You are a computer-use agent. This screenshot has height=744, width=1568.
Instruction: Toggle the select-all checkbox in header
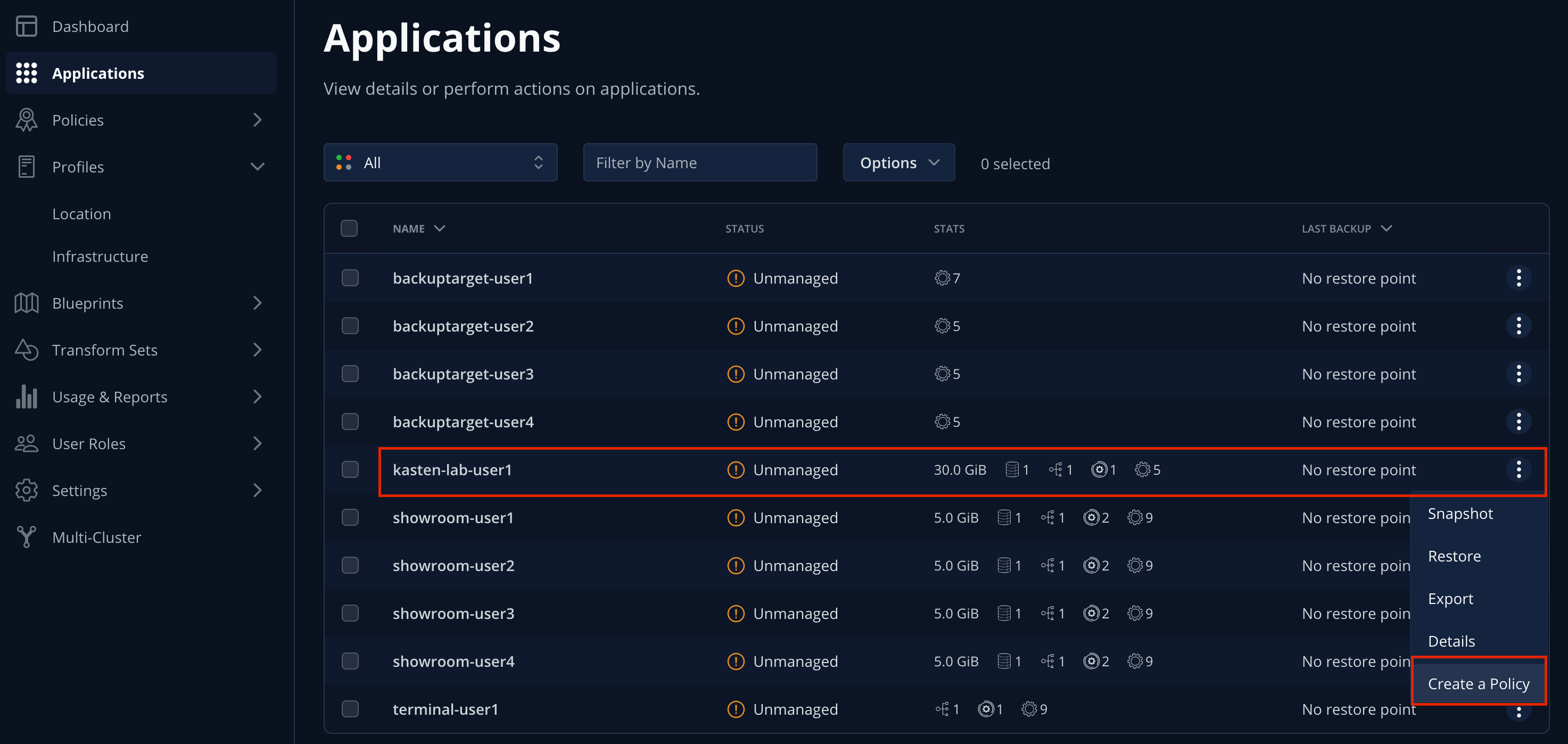click(x=349, y=228)
